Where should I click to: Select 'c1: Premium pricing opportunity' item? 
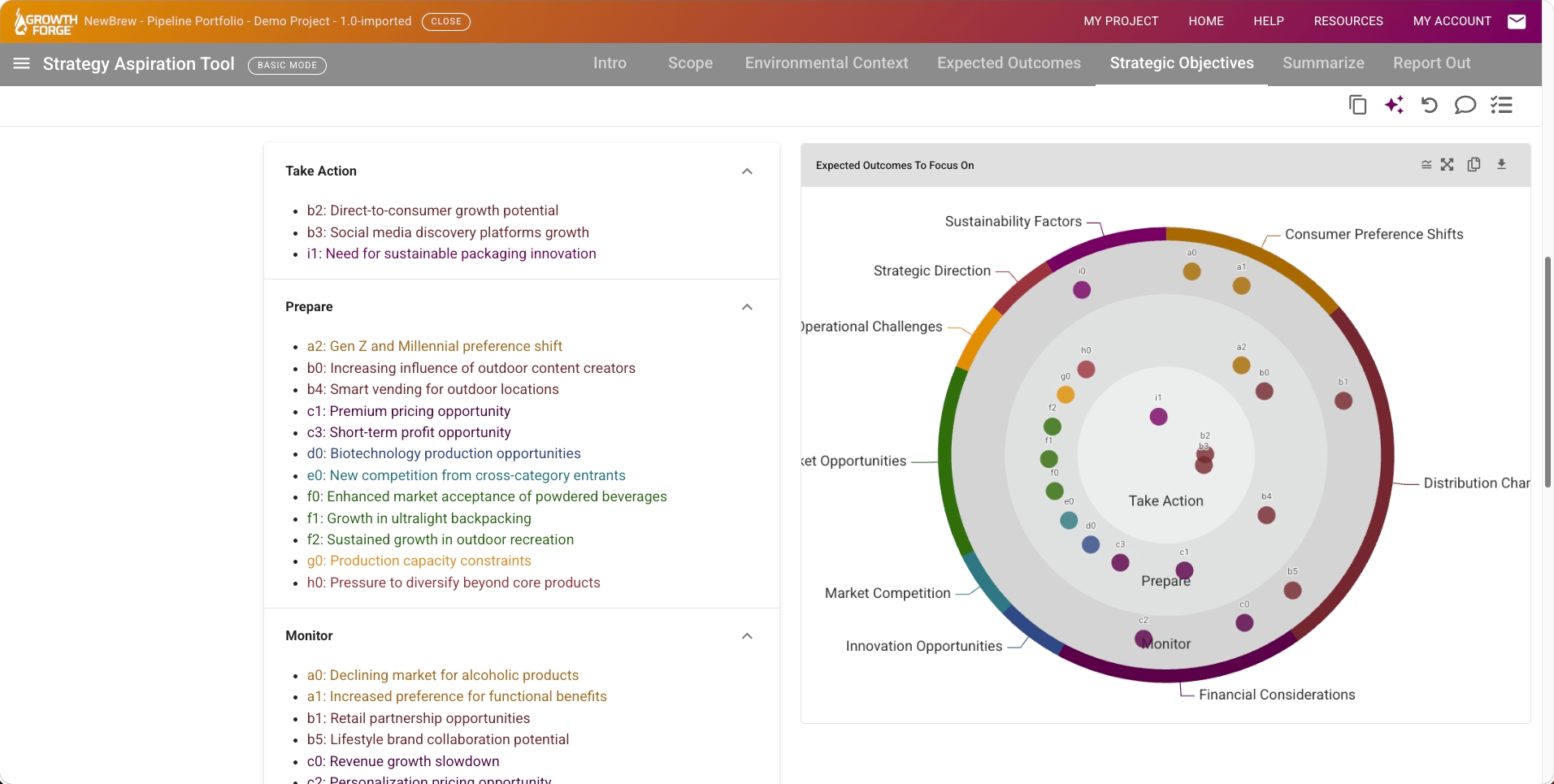point(409,411)
